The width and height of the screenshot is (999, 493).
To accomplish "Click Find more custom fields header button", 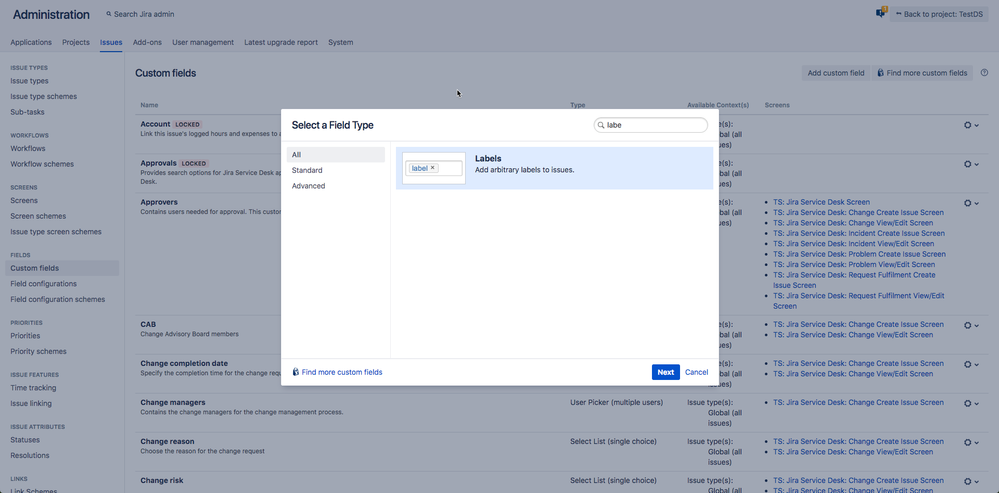I will 922,73.
